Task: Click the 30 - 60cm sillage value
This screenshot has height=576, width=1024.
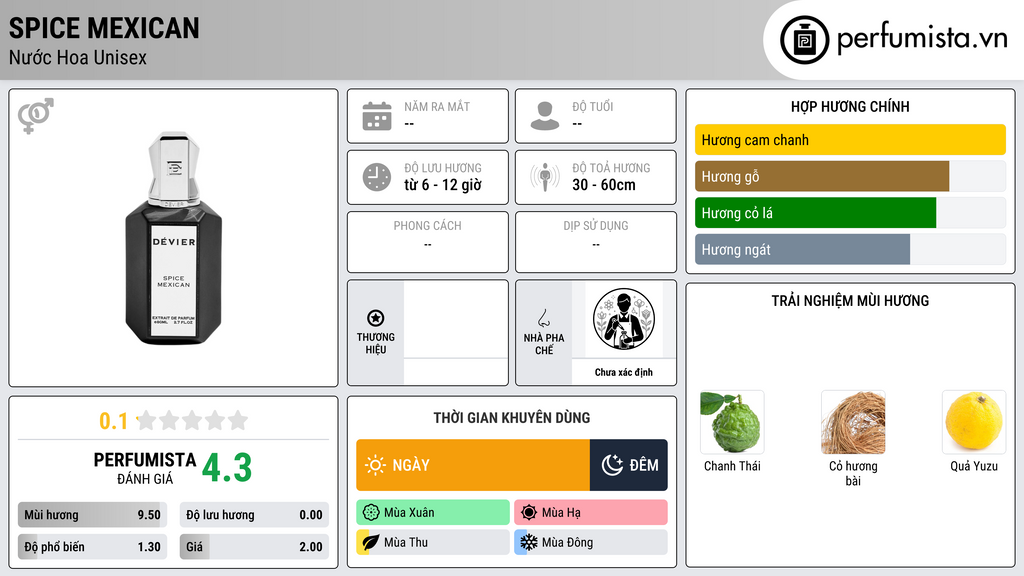Action: coord(604,185)
